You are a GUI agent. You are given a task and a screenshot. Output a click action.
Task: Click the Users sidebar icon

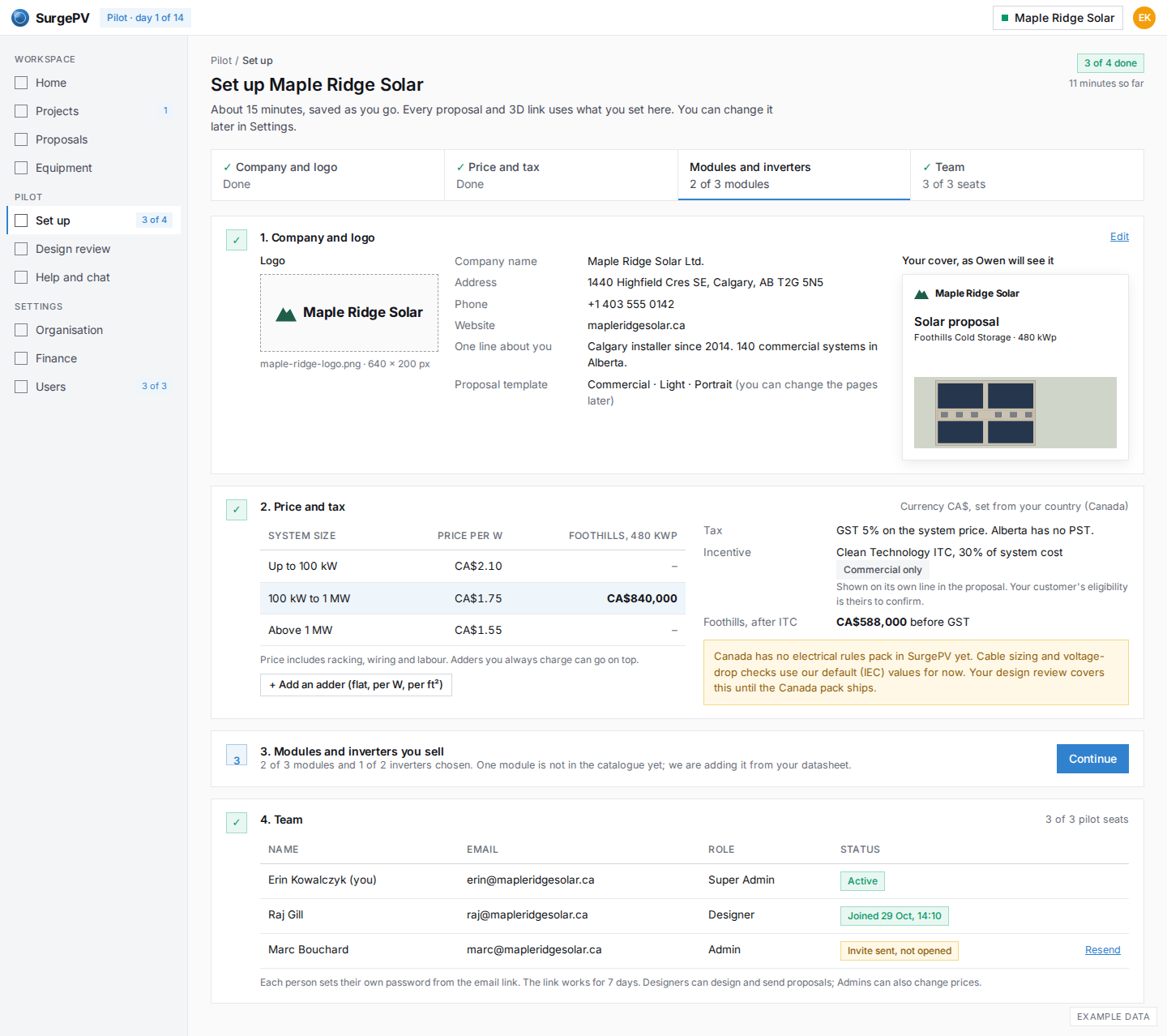21,387
